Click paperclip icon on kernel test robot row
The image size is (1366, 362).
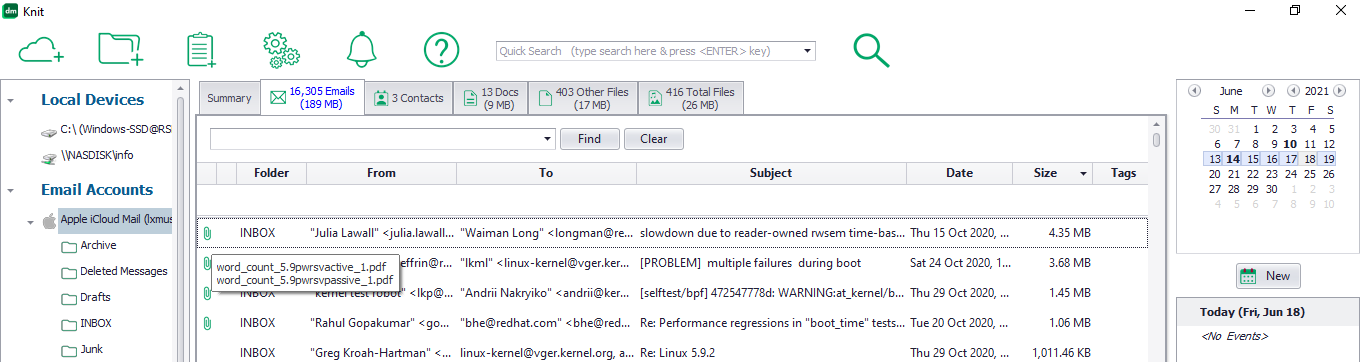coord(207,293)
